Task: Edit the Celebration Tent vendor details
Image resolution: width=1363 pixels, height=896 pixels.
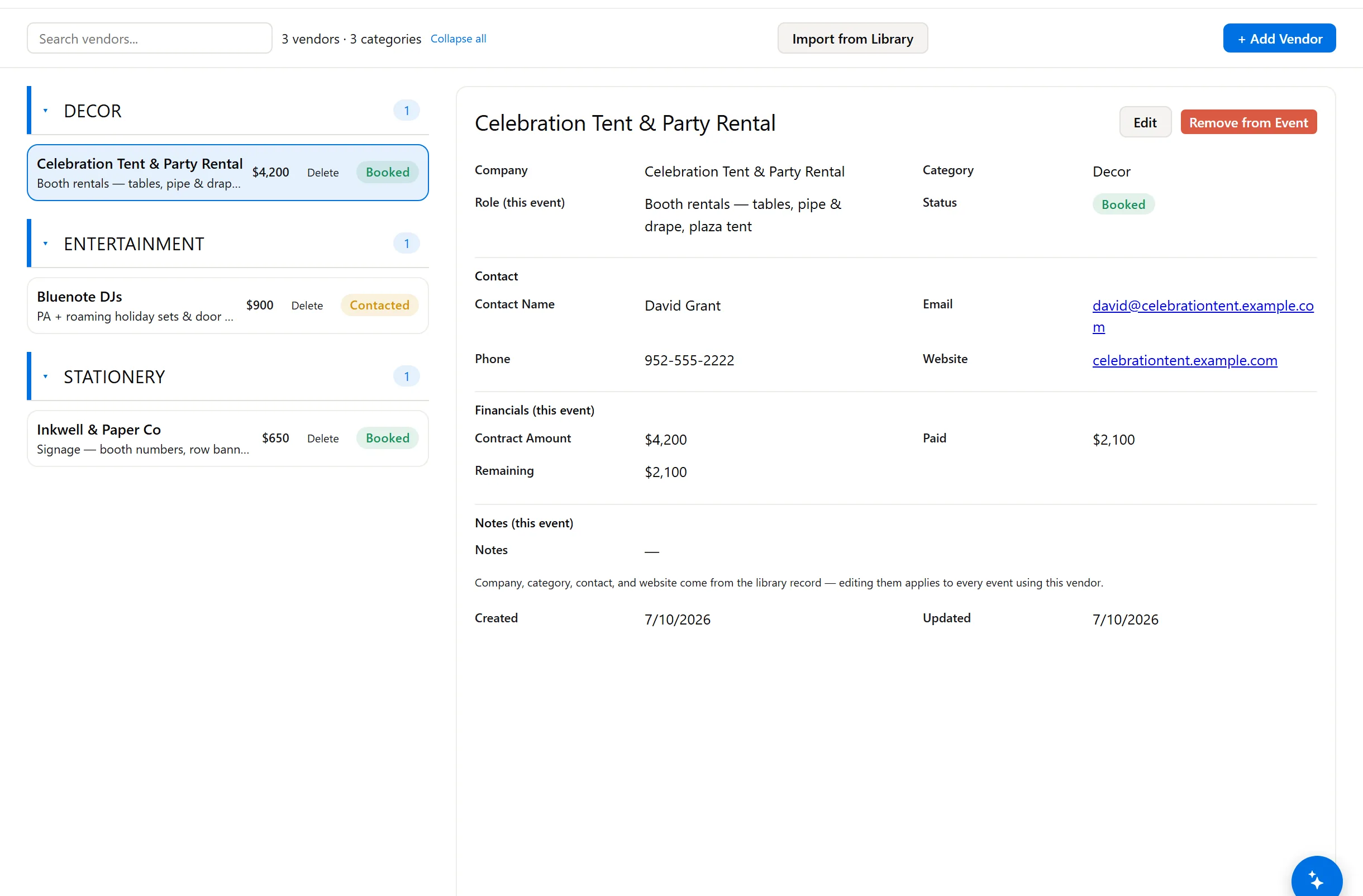Action: (x=1145, y=122)
